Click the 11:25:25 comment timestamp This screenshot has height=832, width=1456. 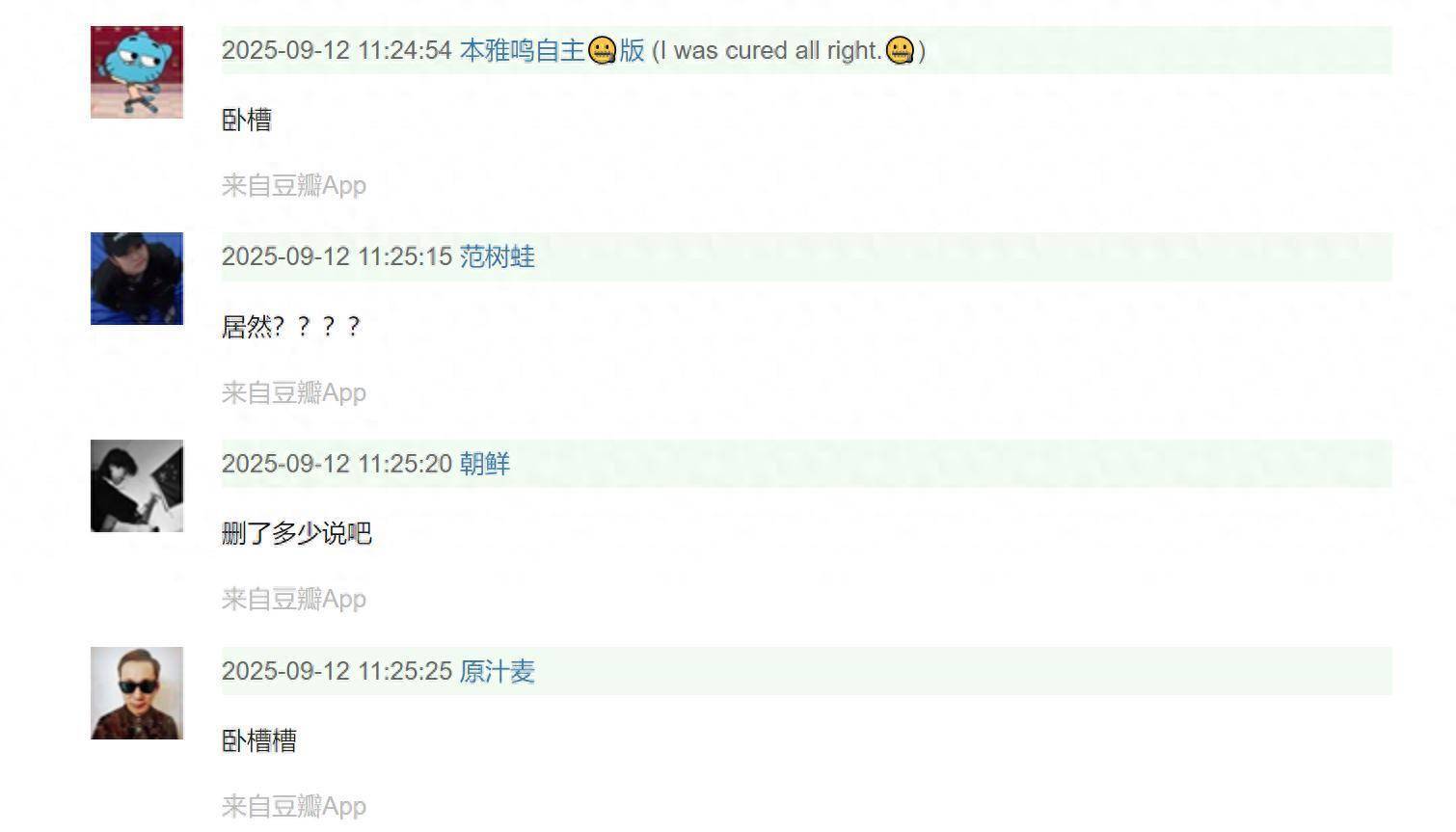point(337,671)
